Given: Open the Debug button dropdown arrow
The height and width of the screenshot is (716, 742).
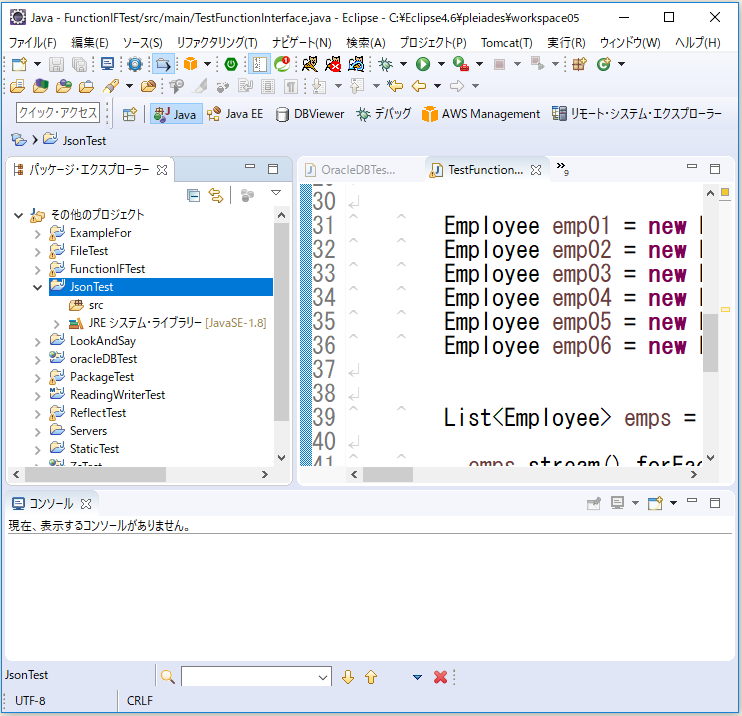Looking at the screenshot, I should point(403,64).
